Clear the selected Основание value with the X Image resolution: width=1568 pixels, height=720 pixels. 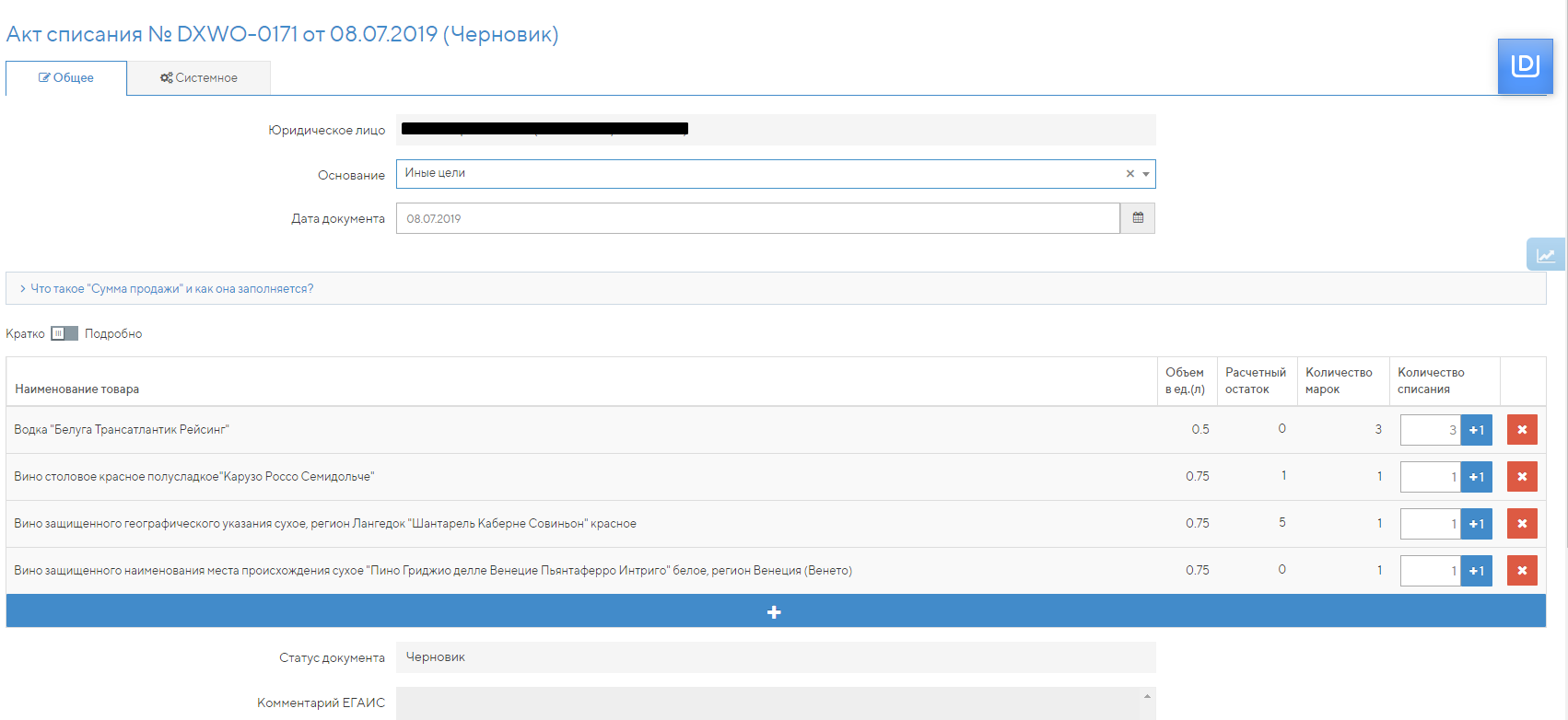(x=1129, y=174)
